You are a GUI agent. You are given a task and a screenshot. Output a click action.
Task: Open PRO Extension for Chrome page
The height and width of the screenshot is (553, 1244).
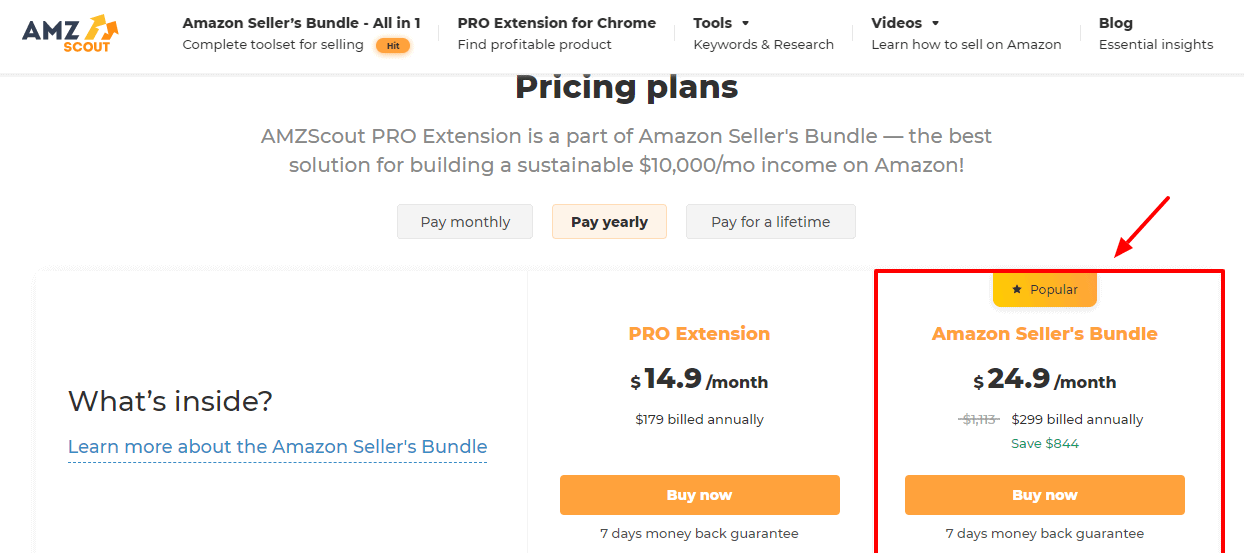pos(556,23)
